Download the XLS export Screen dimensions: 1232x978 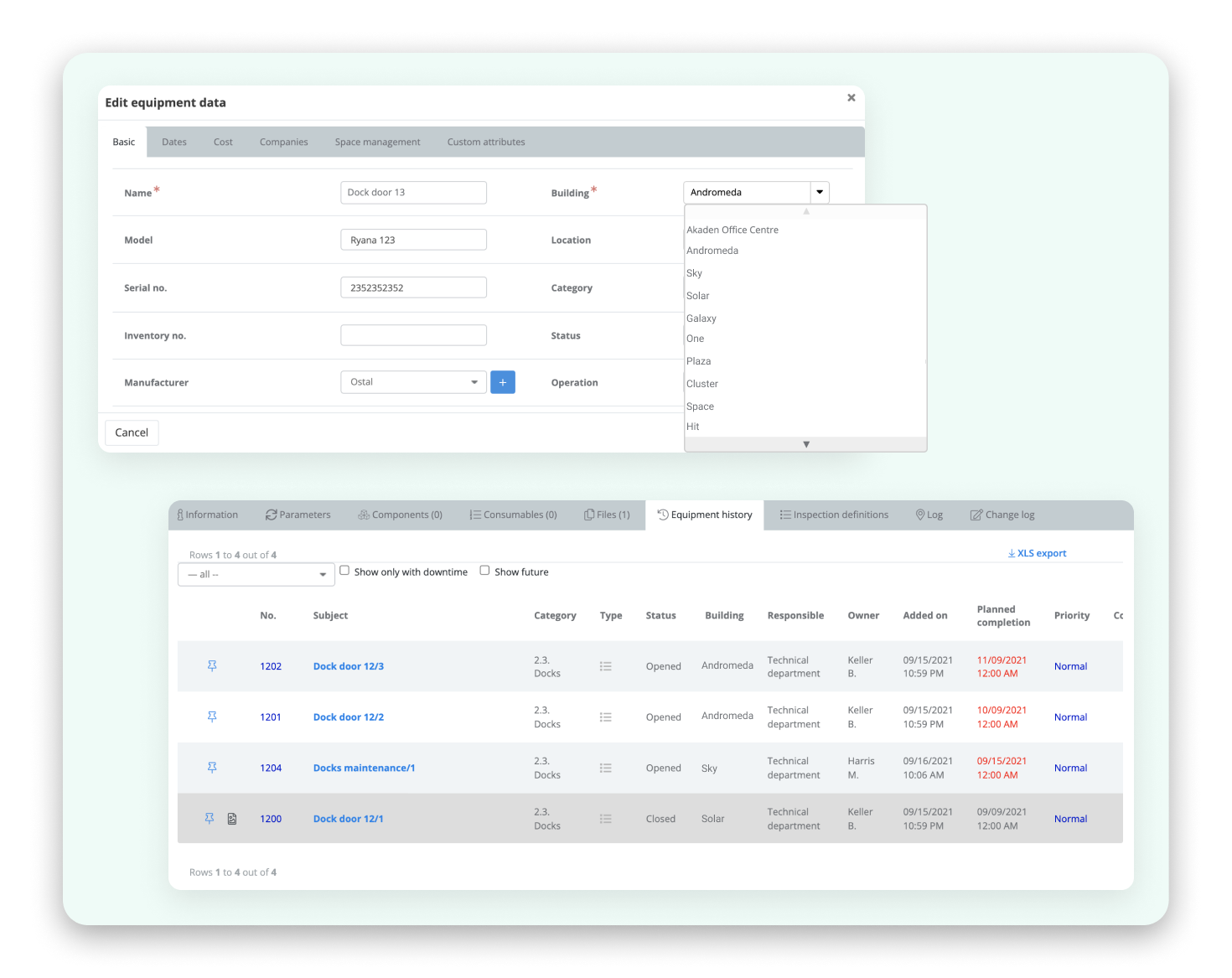point(1038,553)
